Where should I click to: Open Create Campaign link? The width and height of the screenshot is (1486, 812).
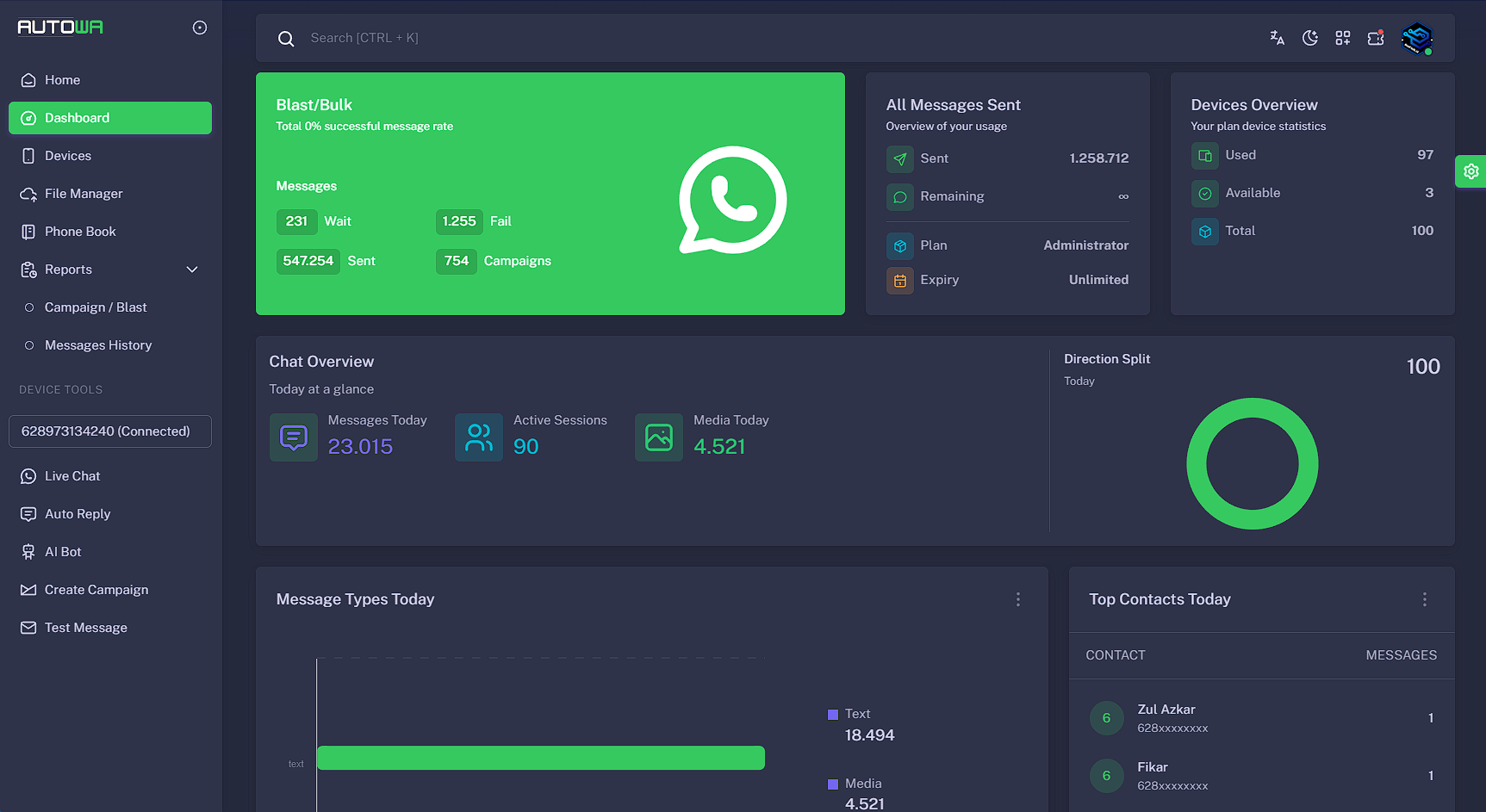tap(96, 590)
